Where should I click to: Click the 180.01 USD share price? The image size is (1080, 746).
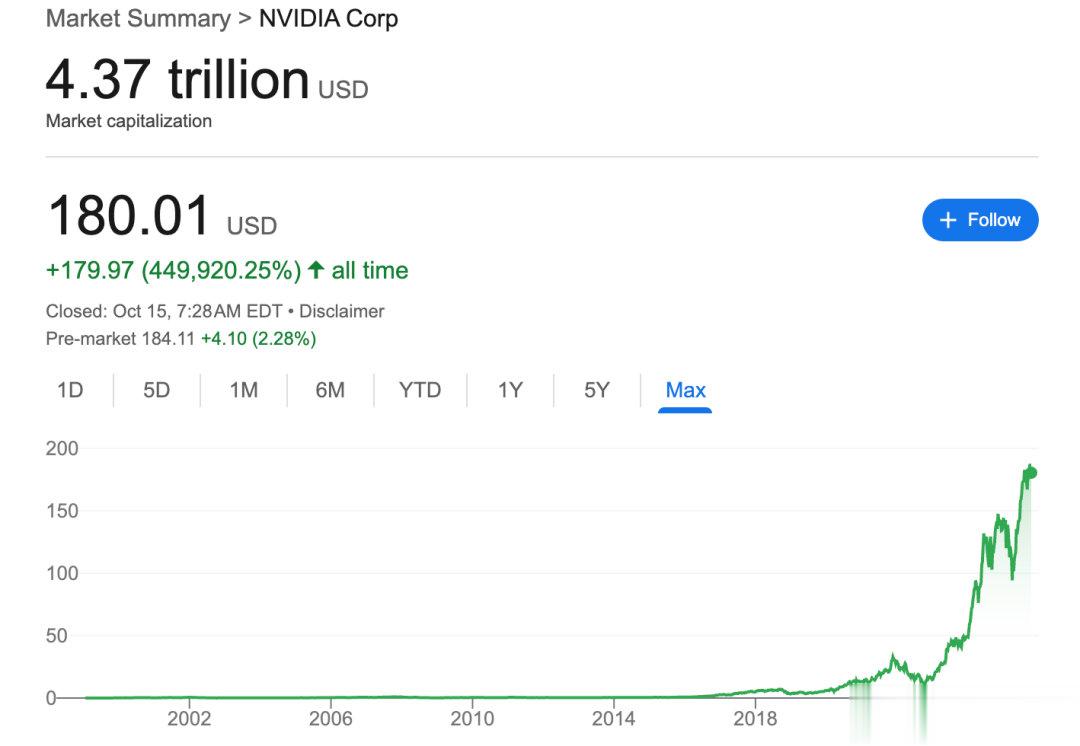[130, 216]
